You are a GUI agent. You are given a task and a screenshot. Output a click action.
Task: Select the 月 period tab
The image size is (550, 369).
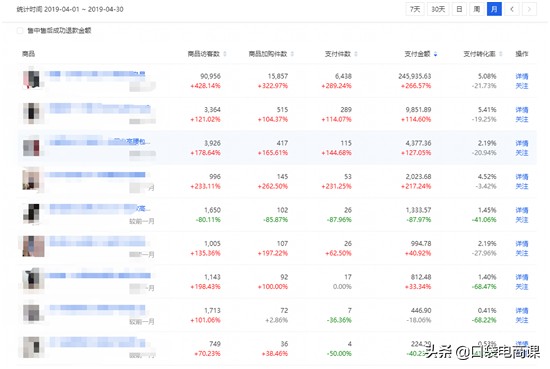[494, 9]
